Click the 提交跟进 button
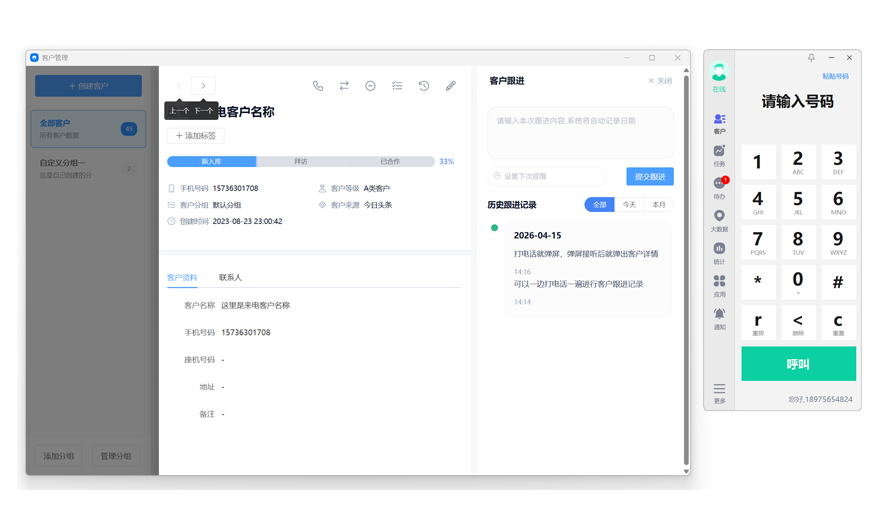Screen dimensions: 882x531 (650, 177)
